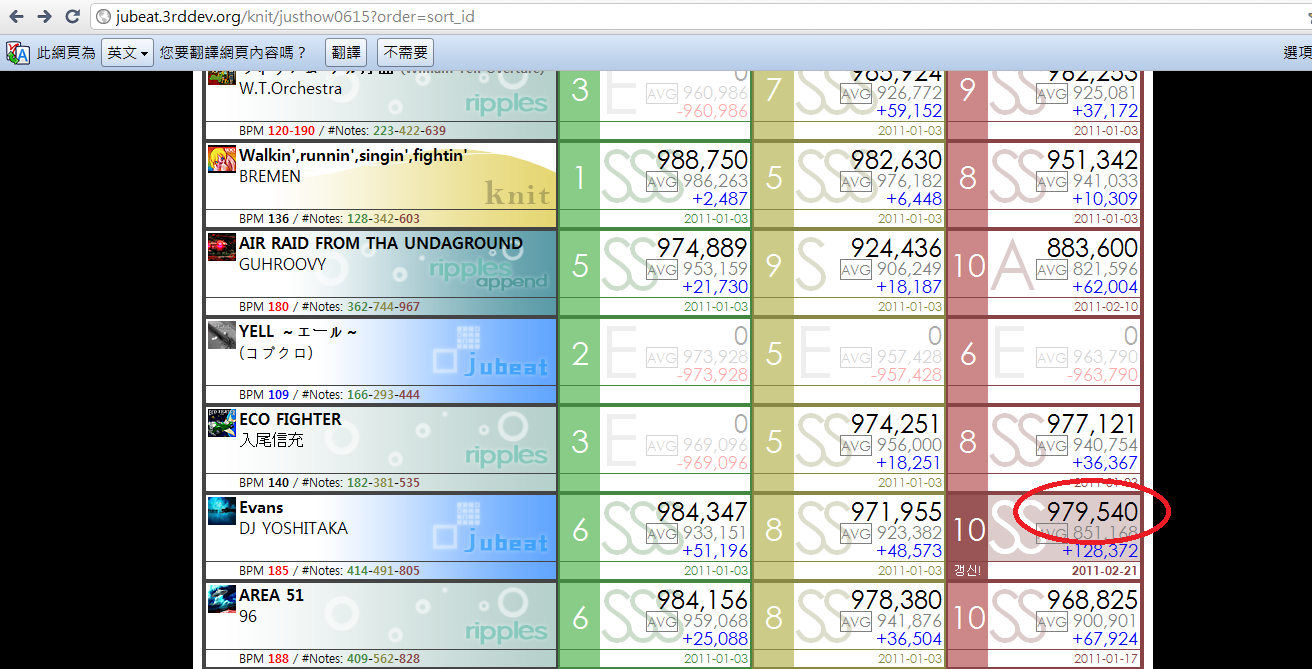Click the 翻譯 translate button

[x=346, y=53]
